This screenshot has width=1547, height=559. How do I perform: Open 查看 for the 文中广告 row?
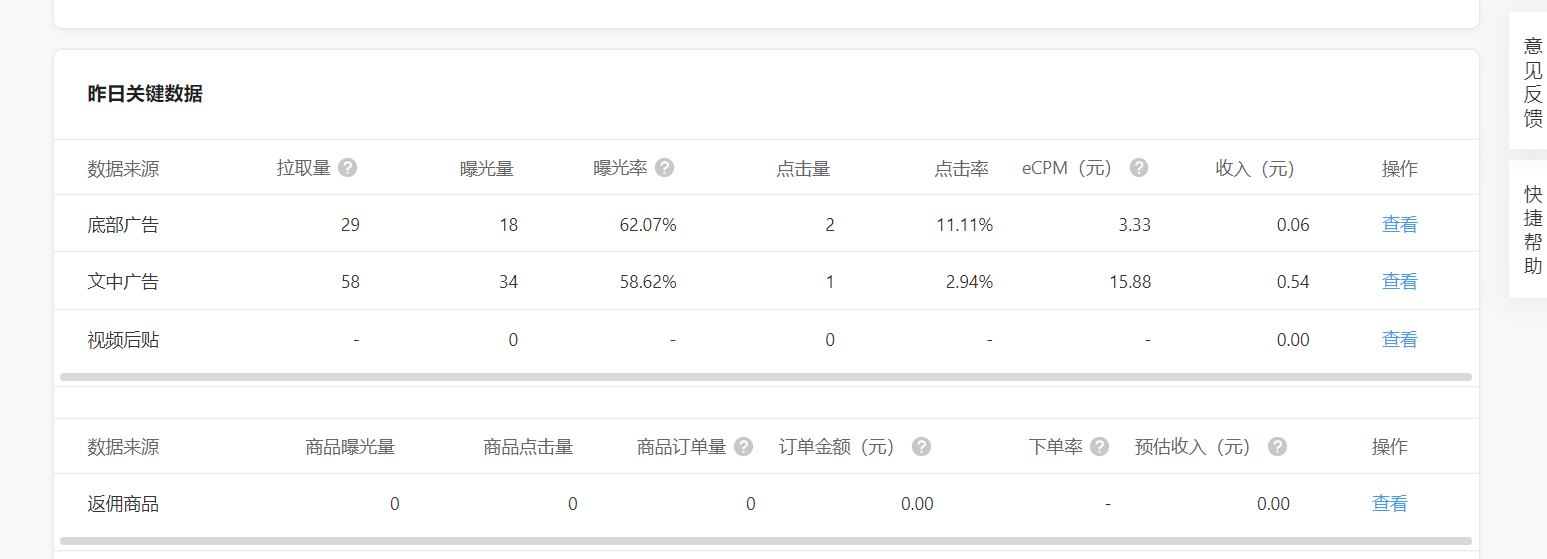[x=1399, y=282]
